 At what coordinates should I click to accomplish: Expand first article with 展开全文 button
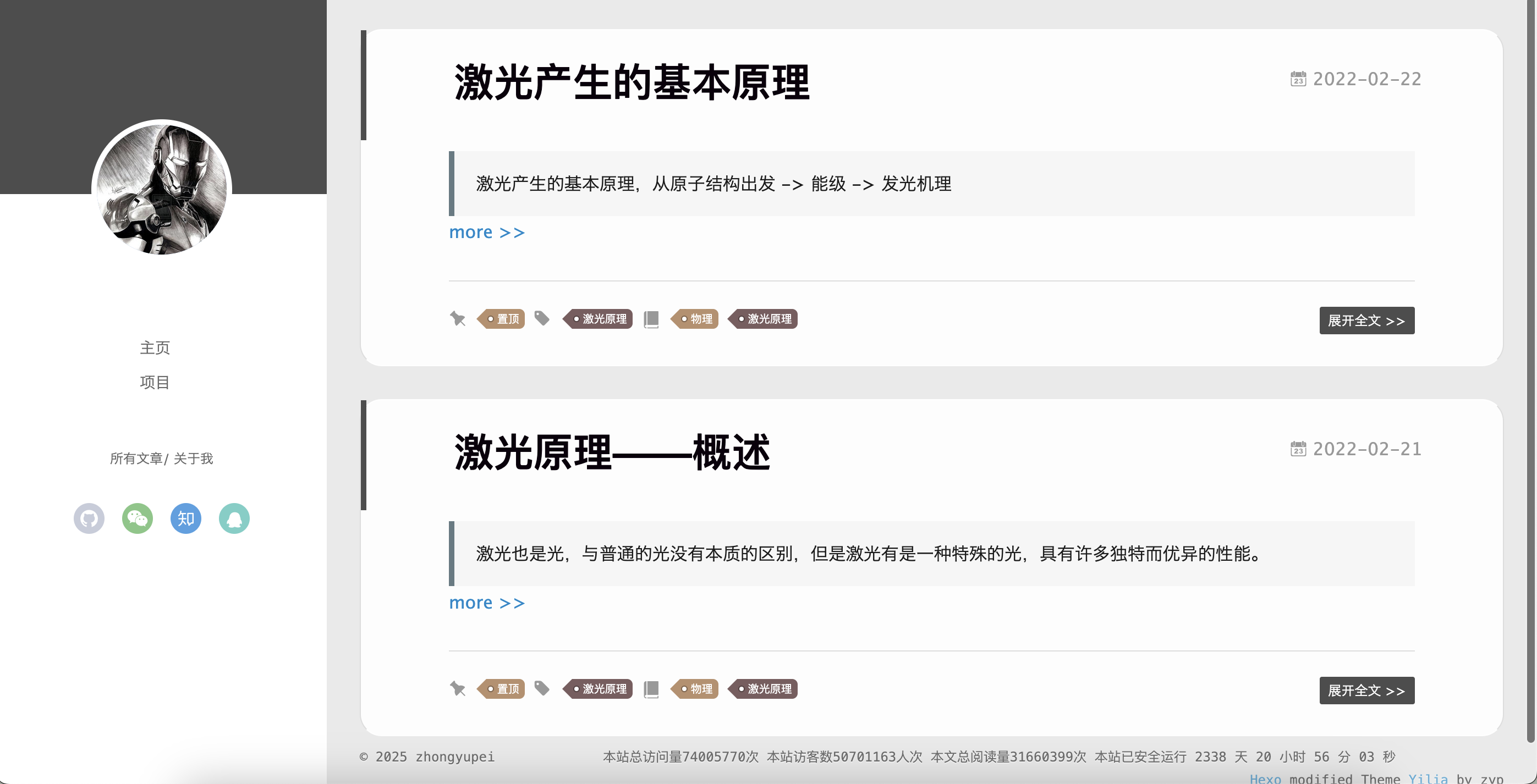1366,321
